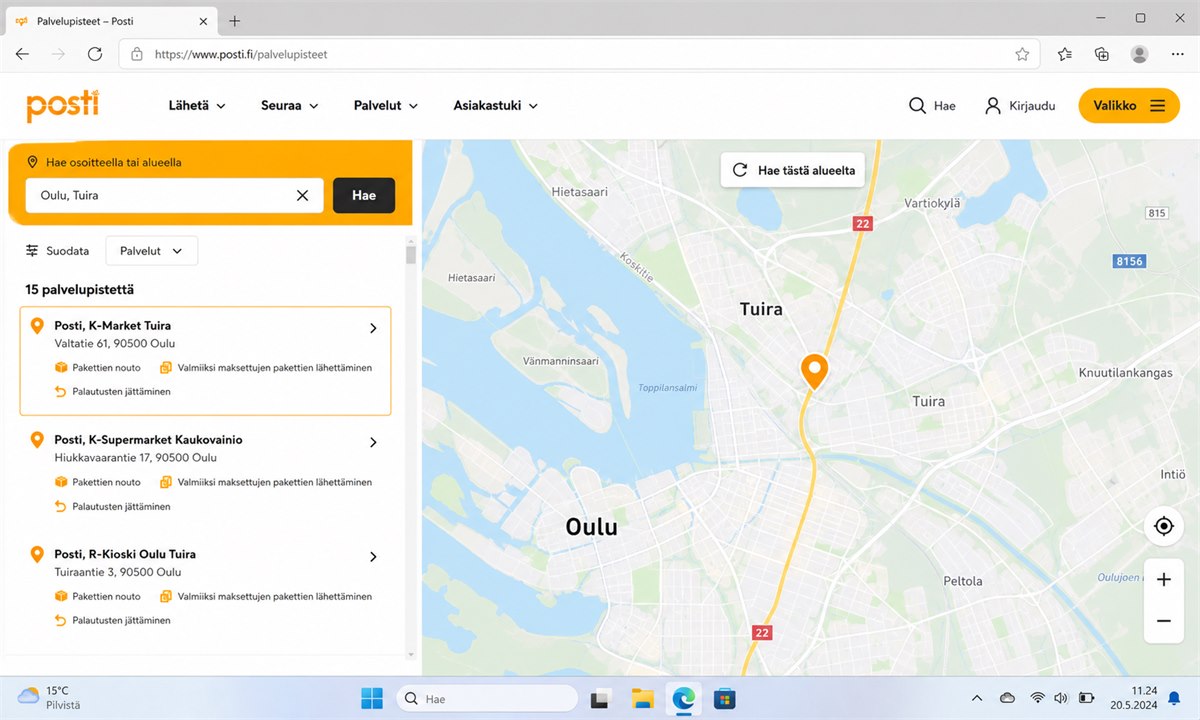Click chevron for K-Supermarket Kaukovainio
The width and height of the screenshot is (1200, 720).
click(x=373, y=442)
